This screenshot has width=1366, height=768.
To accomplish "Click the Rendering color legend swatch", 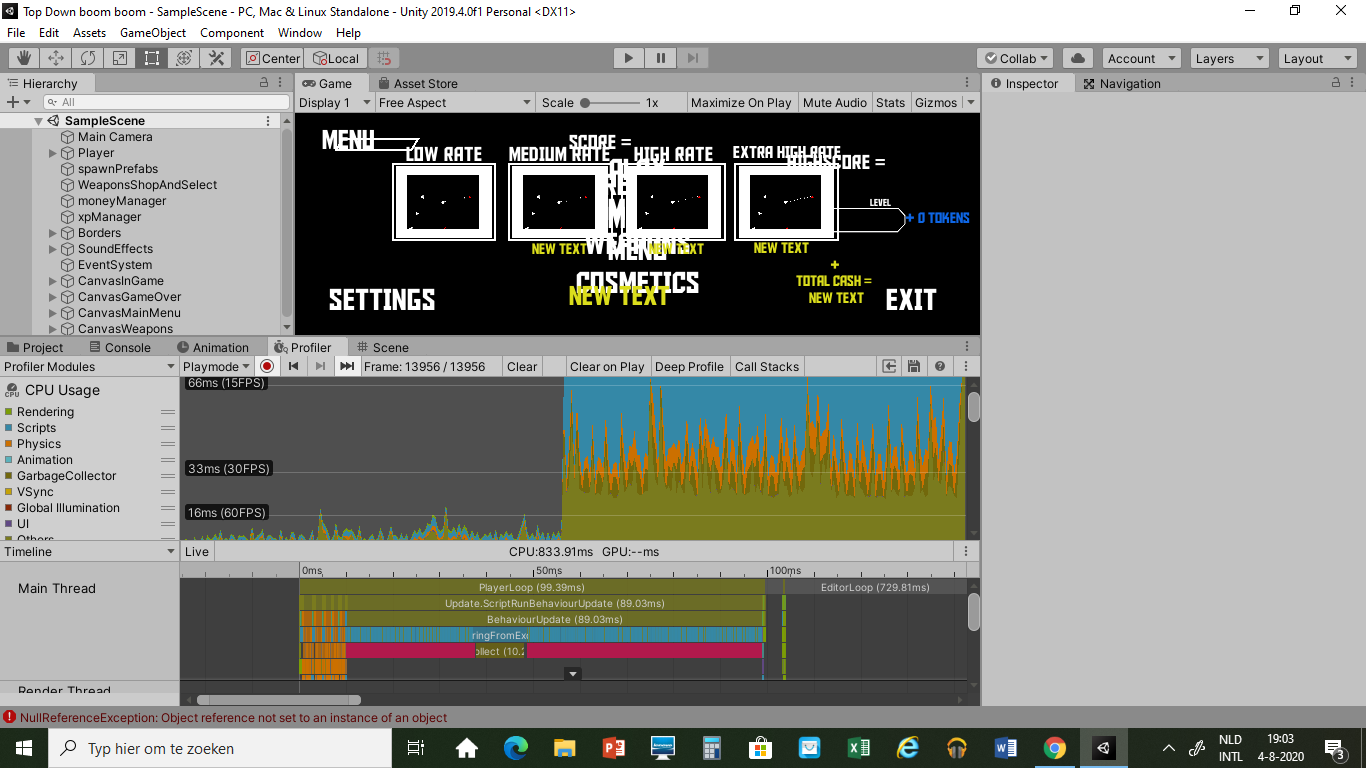I will (x=8, y=411).
